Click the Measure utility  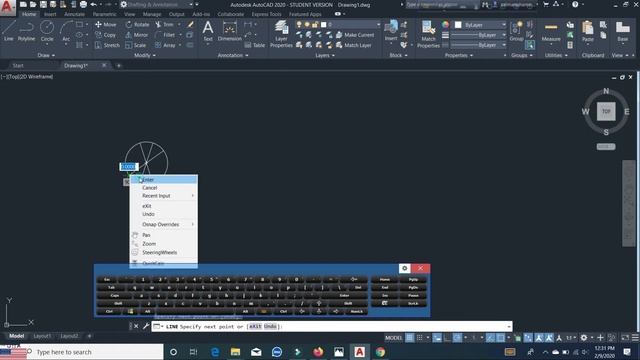551,31
